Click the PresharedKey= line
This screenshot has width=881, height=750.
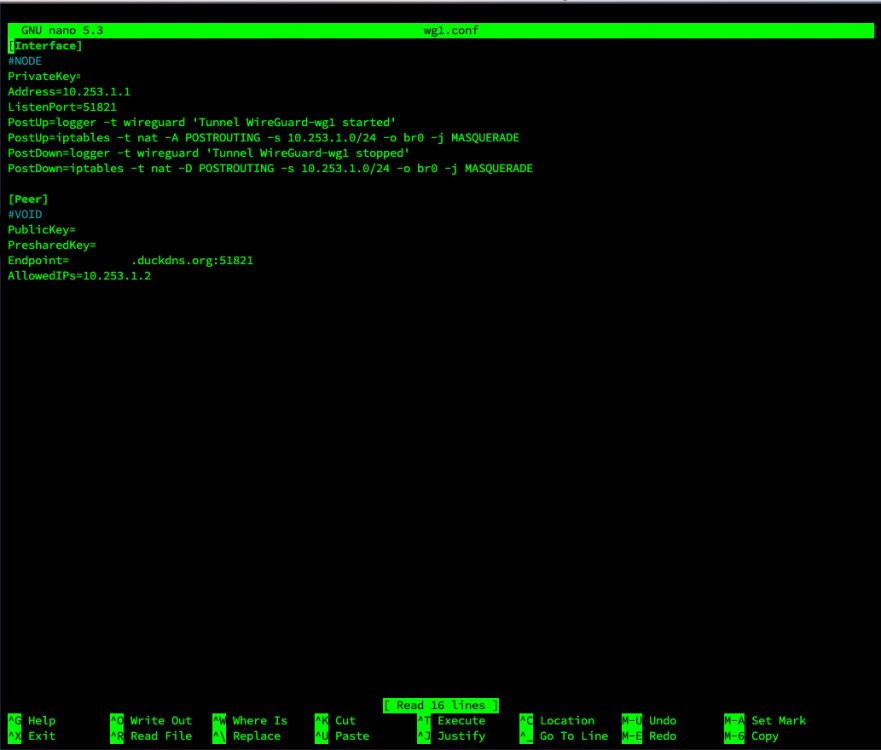52,245
